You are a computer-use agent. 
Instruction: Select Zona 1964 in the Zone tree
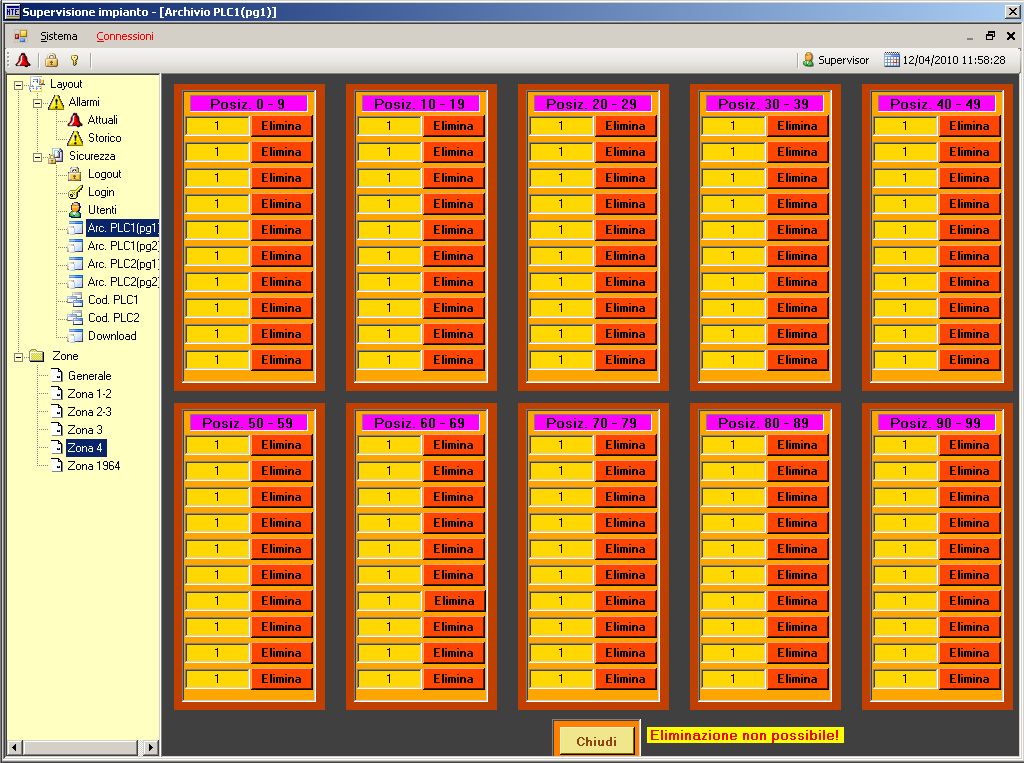[x=93, y=466]
